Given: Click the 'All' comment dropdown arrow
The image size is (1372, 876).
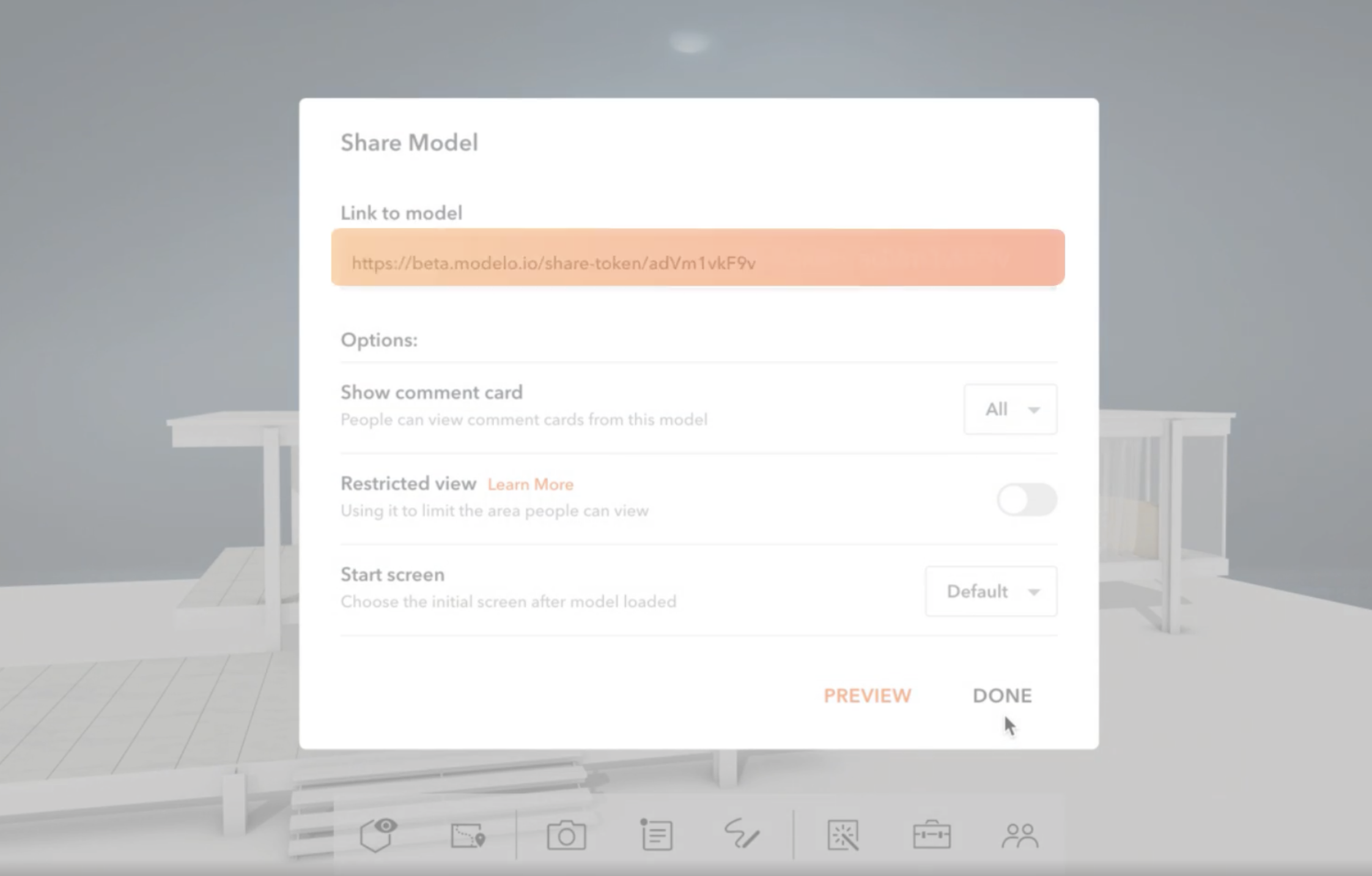Looking at the screenshot, I should [x=1034, y=410].
